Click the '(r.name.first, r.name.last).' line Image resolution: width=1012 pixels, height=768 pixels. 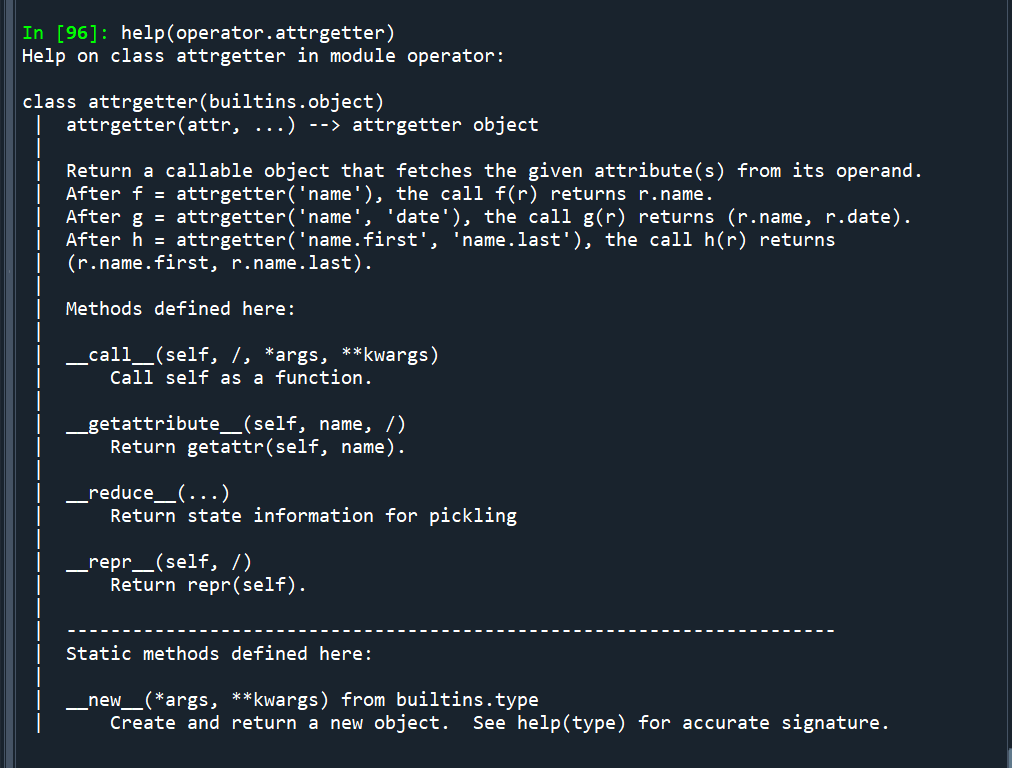pos(225,263)
